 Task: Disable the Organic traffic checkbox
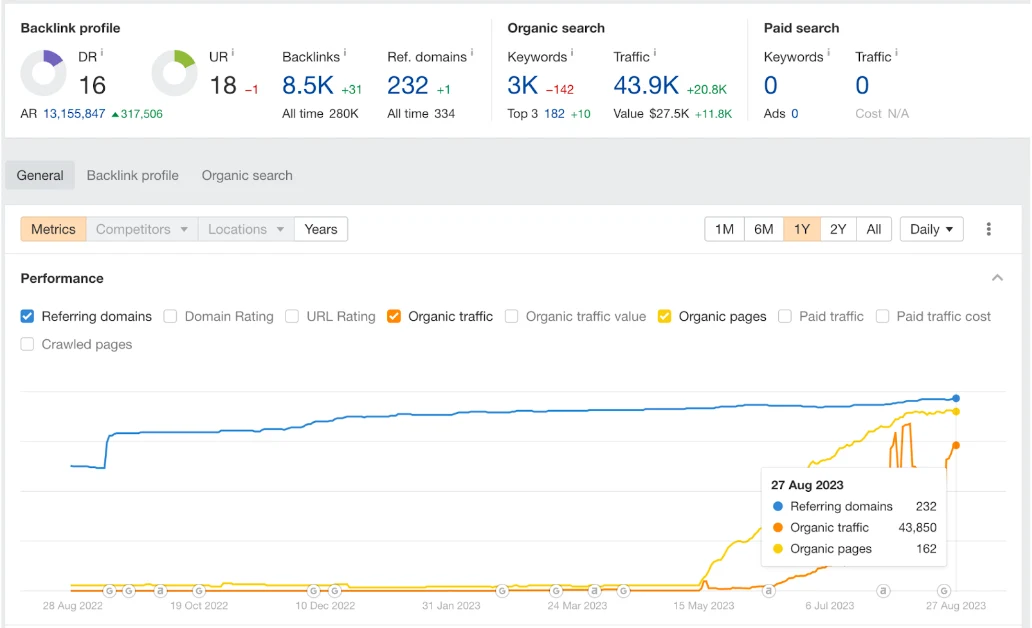396,316
